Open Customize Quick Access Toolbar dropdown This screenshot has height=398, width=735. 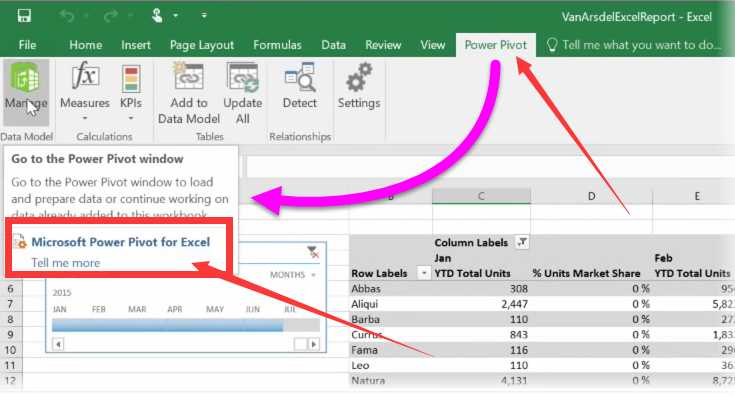pyautogui.click(x=204, y=15)
